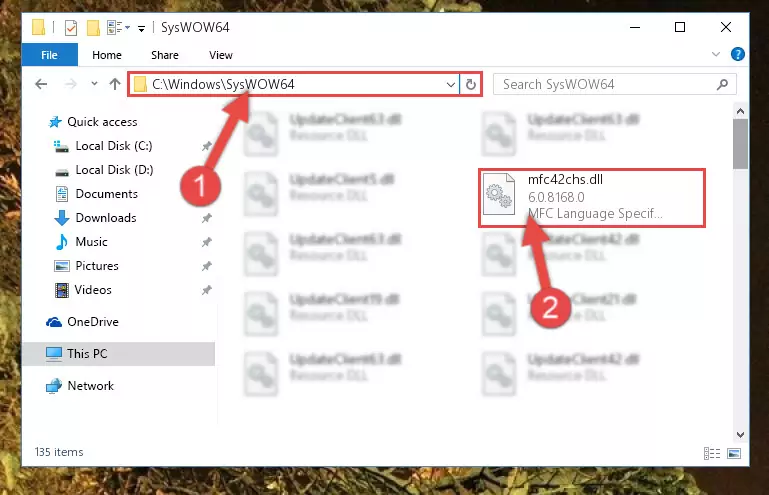Click the pin icon beside Music
769x495 pixels.
[206, 242]
